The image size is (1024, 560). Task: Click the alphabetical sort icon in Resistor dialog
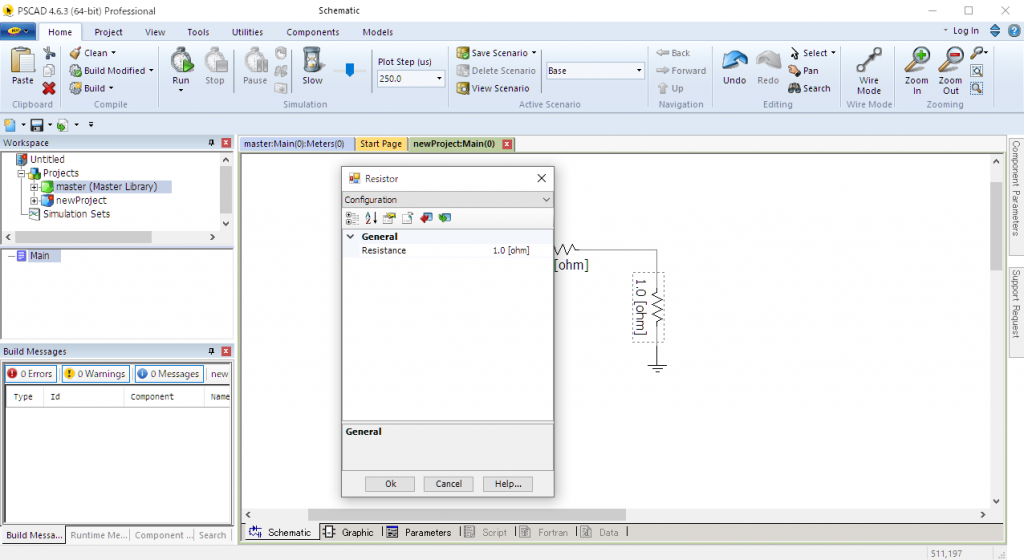pyautogui.click(x=370, y=218)
